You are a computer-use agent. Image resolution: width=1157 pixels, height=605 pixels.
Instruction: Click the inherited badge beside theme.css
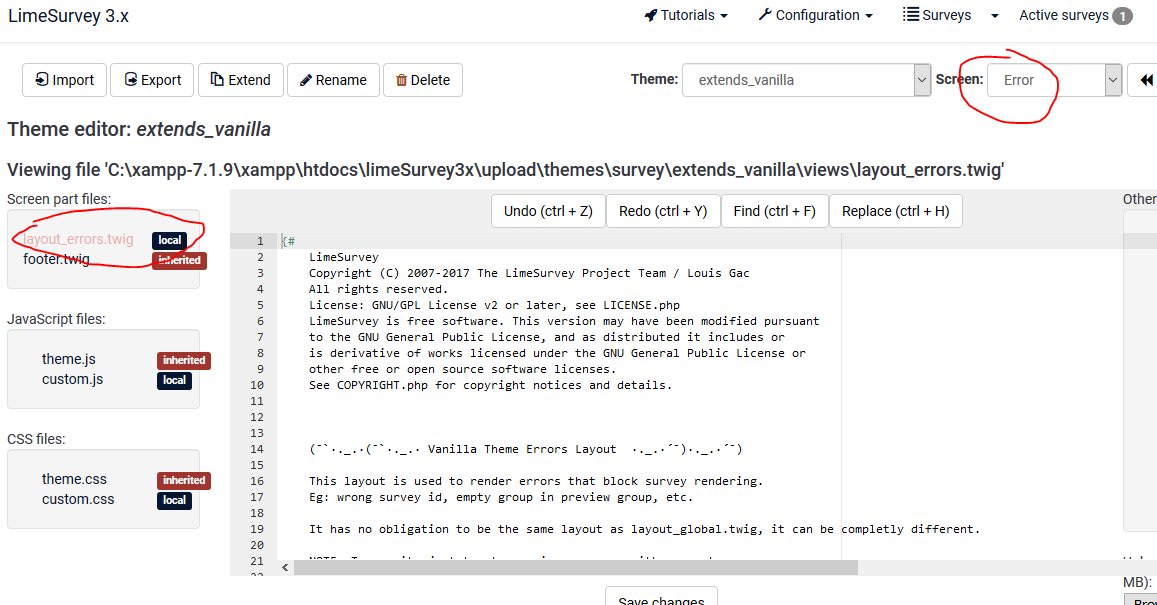pyautogui.click(x=184, y=480)
